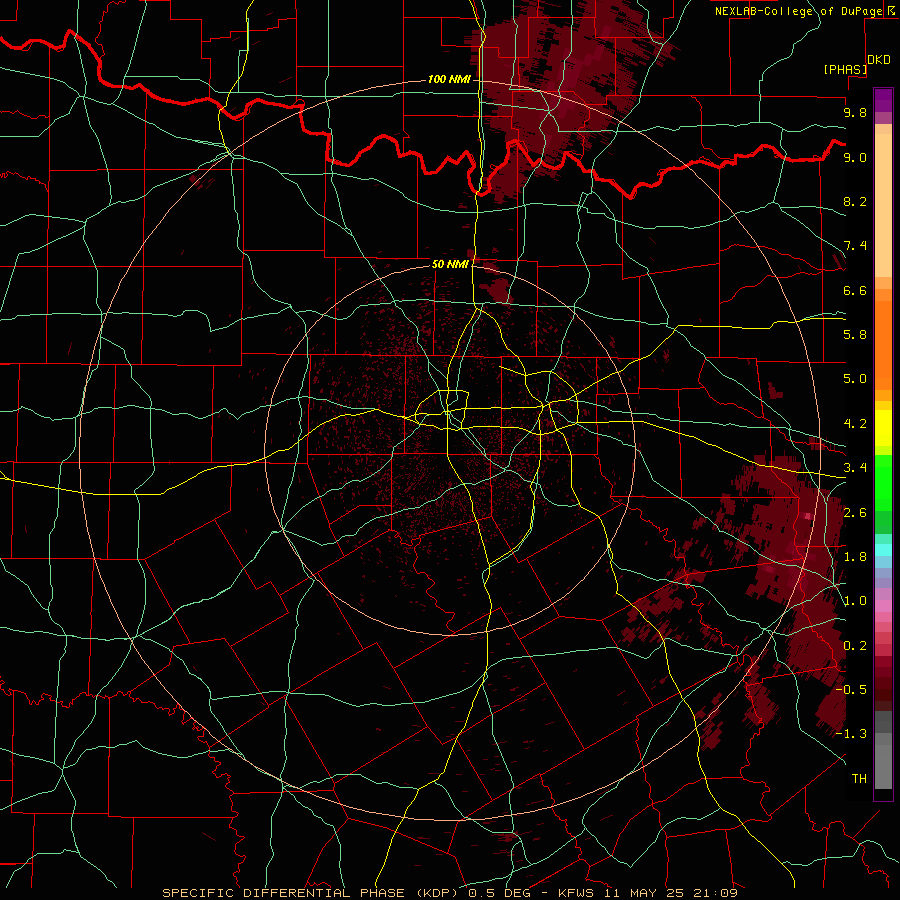Select the 8.2 scale value
Image resolution: width=900 pixels, height=900 pixels.
[855, 201]
